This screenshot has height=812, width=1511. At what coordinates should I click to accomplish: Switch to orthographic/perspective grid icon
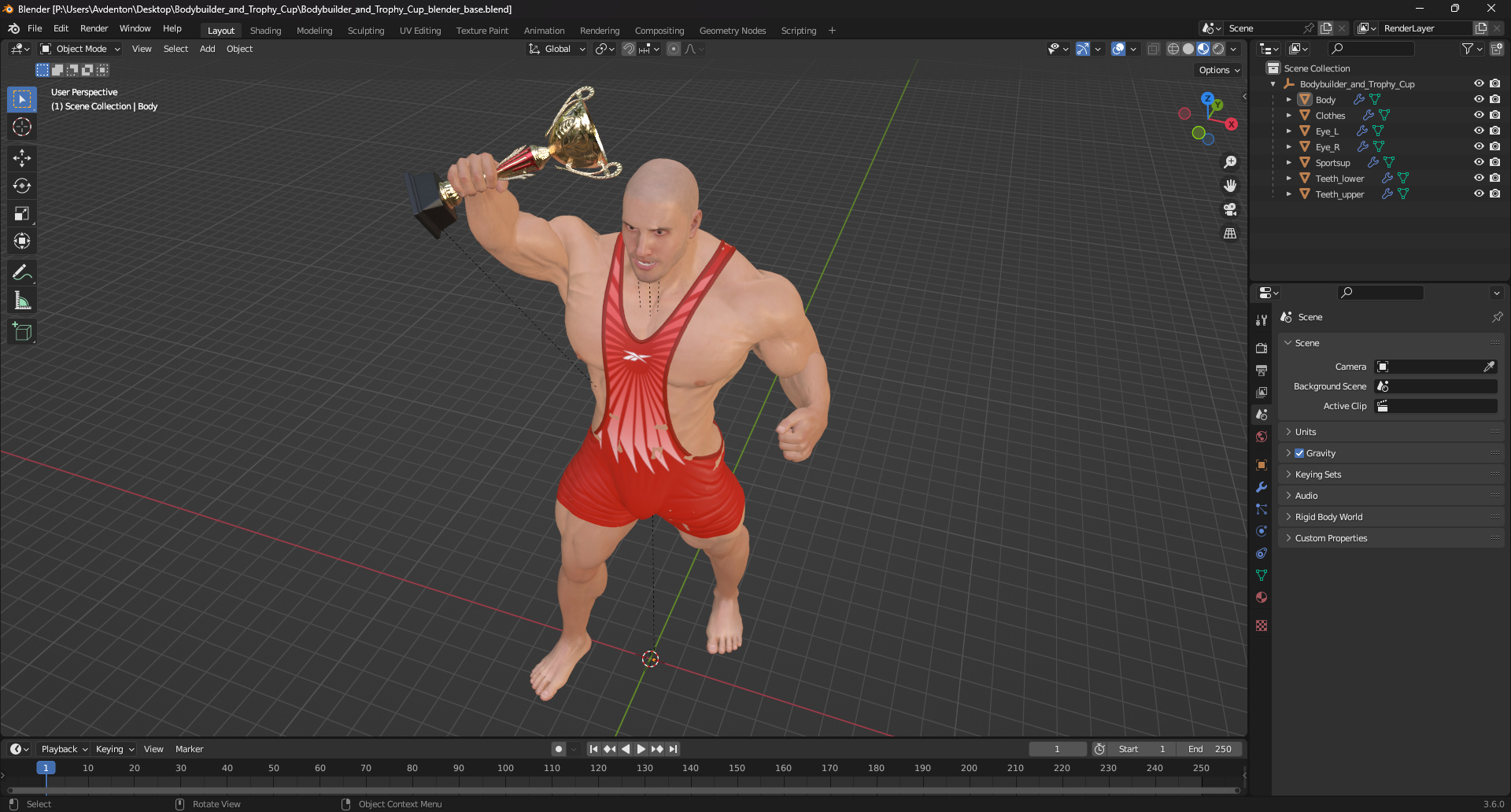point(1230,234)
